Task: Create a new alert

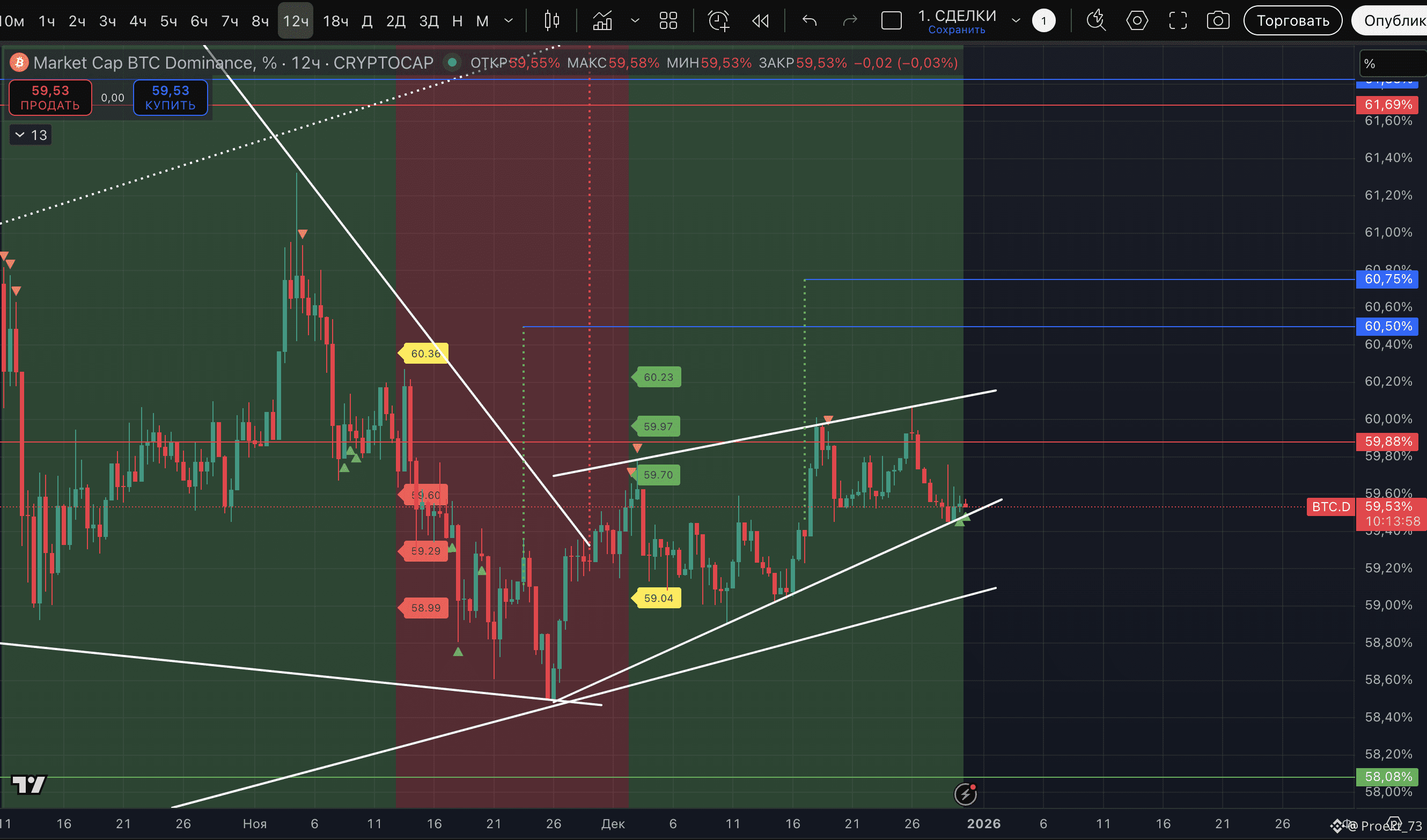Action: click(x=719, y=21)
